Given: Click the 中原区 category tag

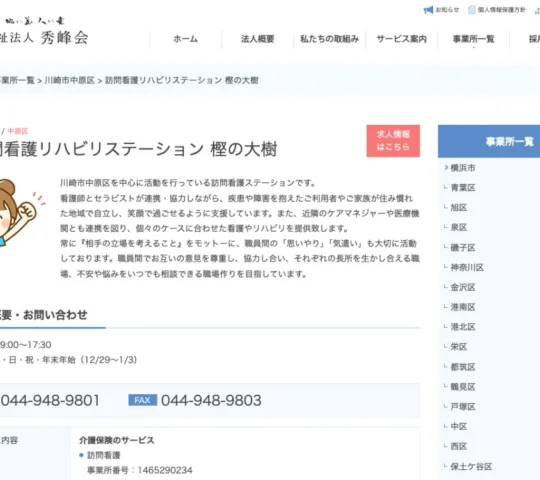Looking at the screenshot, I should coord(18,131).
